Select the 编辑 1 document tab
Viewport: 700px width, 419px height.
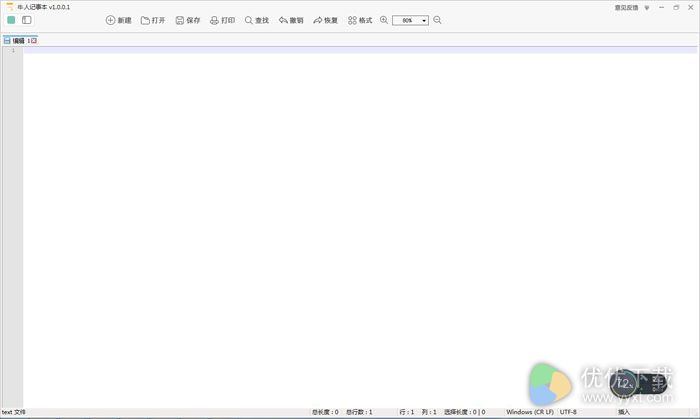point(18,41)
